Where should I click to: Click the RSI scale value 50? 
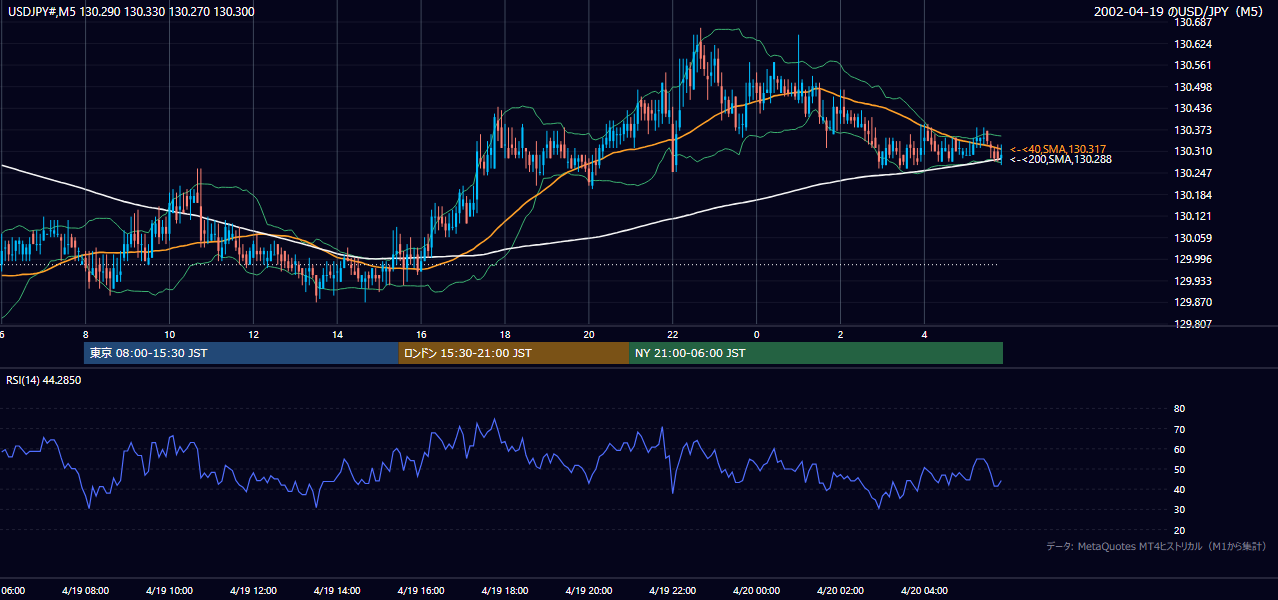pos(1179,469)
